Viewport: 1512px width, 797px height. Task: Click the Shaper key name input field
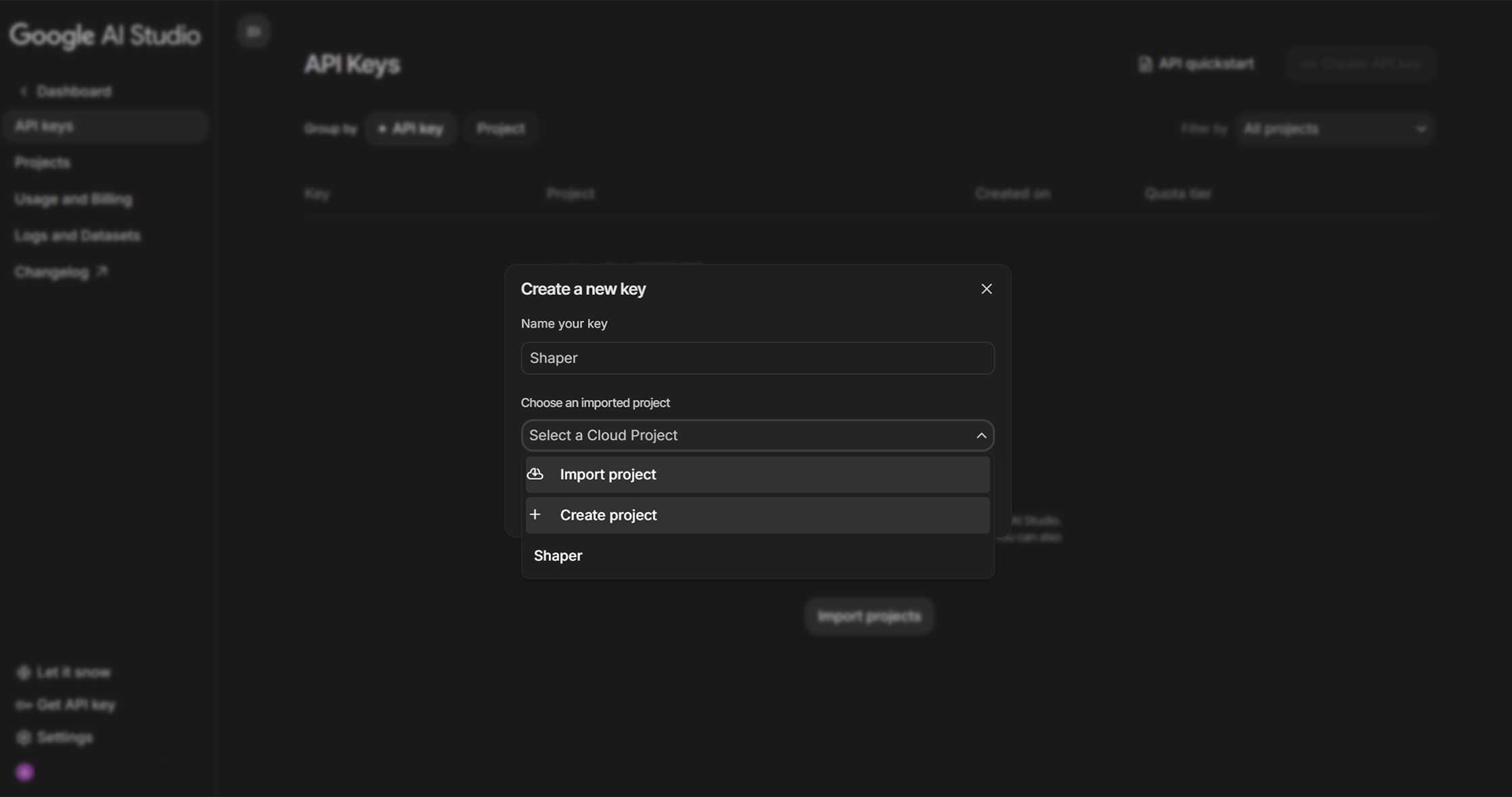click(x=757, y=358)
